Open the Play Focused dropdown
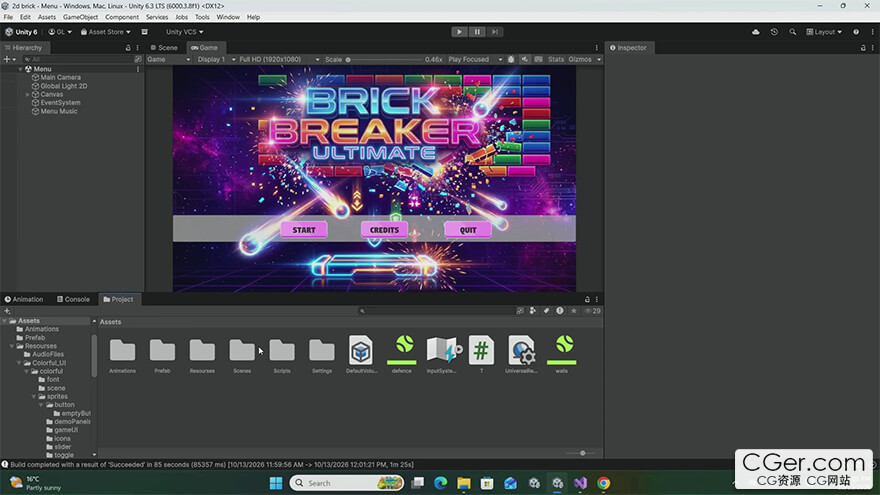 (475, 59)
